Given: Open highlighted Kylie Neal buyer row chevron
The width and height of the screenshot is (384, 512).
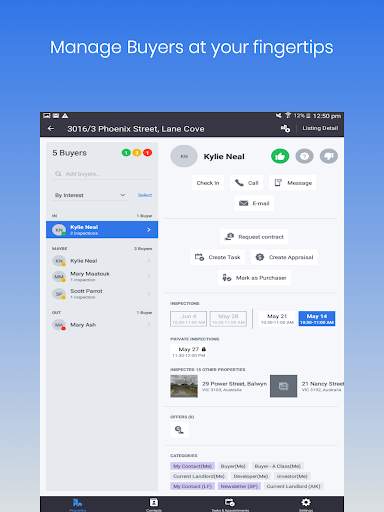Looking at the screenshot, I should 149,230.
